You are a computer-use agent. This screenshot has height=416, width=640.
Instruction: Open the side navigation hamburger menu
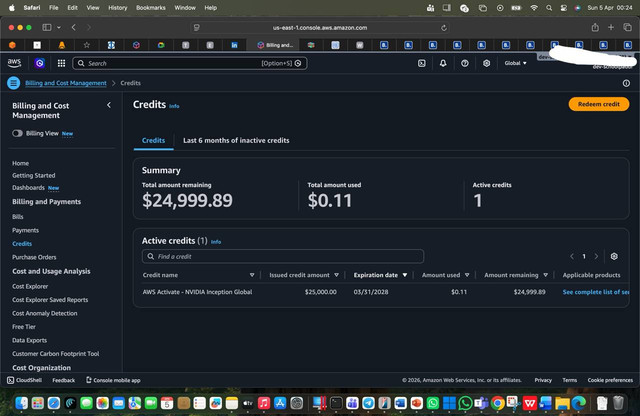point(13,83)
